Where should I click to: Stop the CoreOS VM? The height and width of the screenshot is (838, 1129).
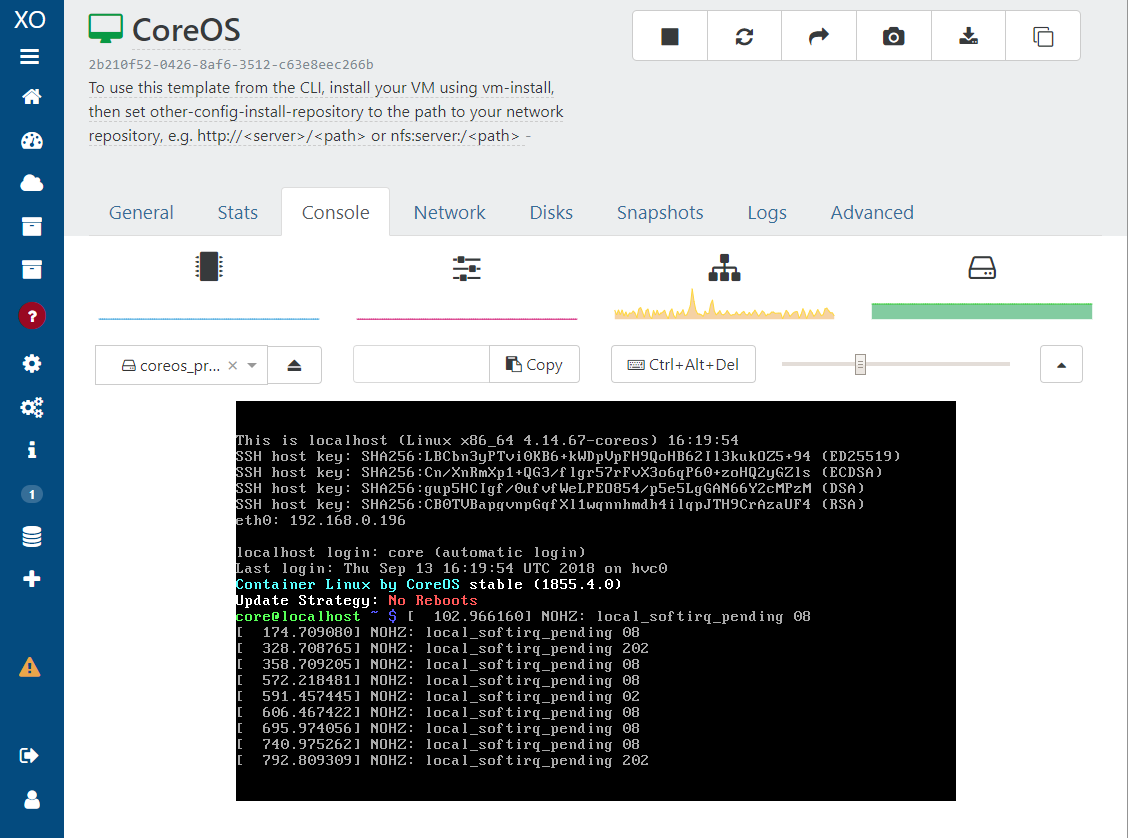[670, 36]
